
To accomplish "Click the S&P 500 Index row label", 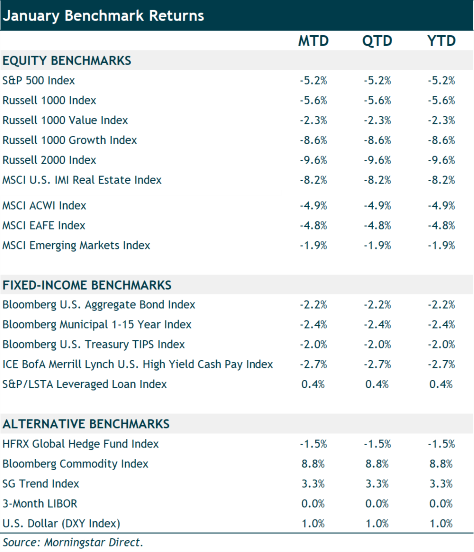I will (39, 80).
